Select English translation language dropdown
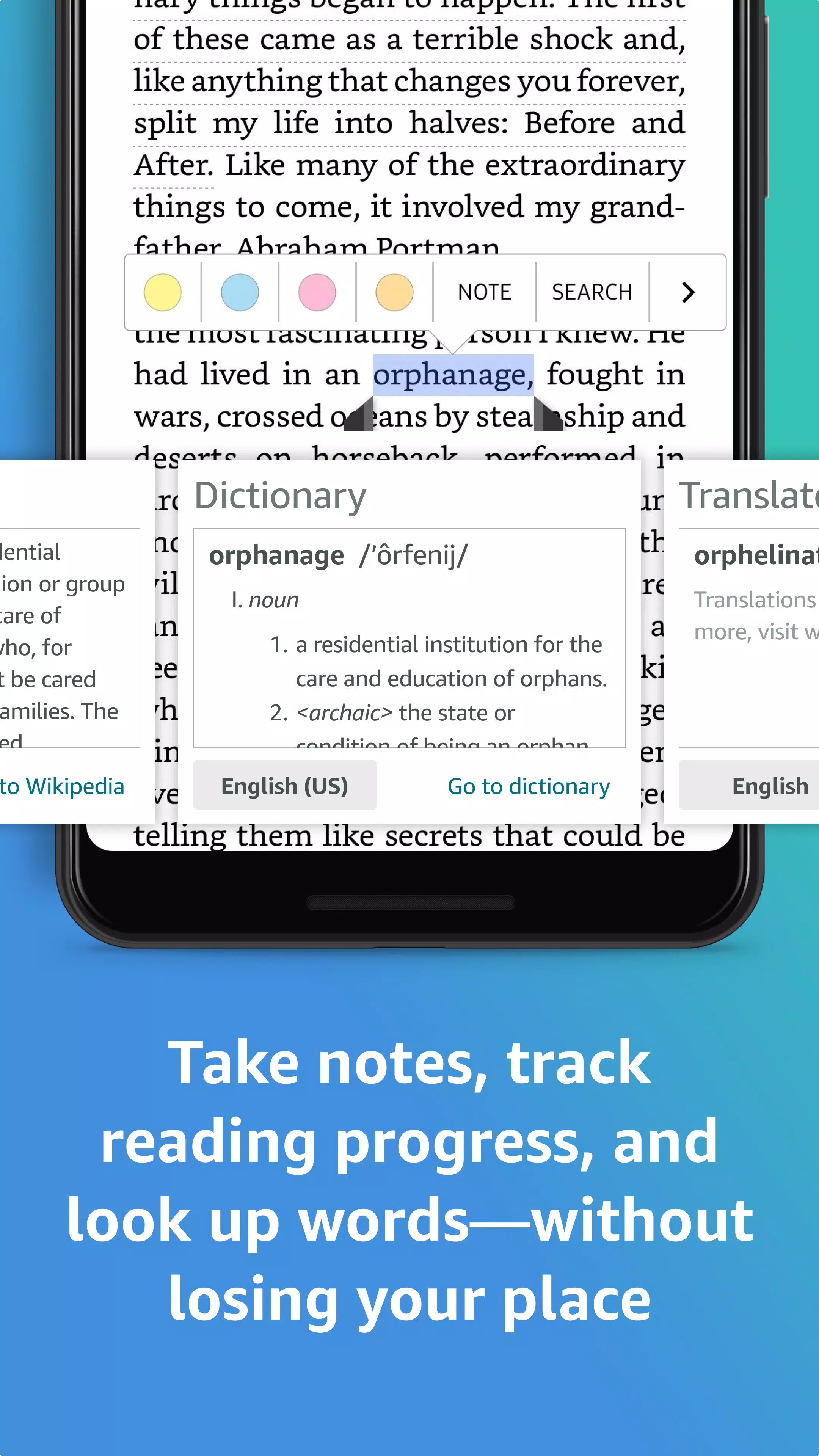 coord(770,785)
